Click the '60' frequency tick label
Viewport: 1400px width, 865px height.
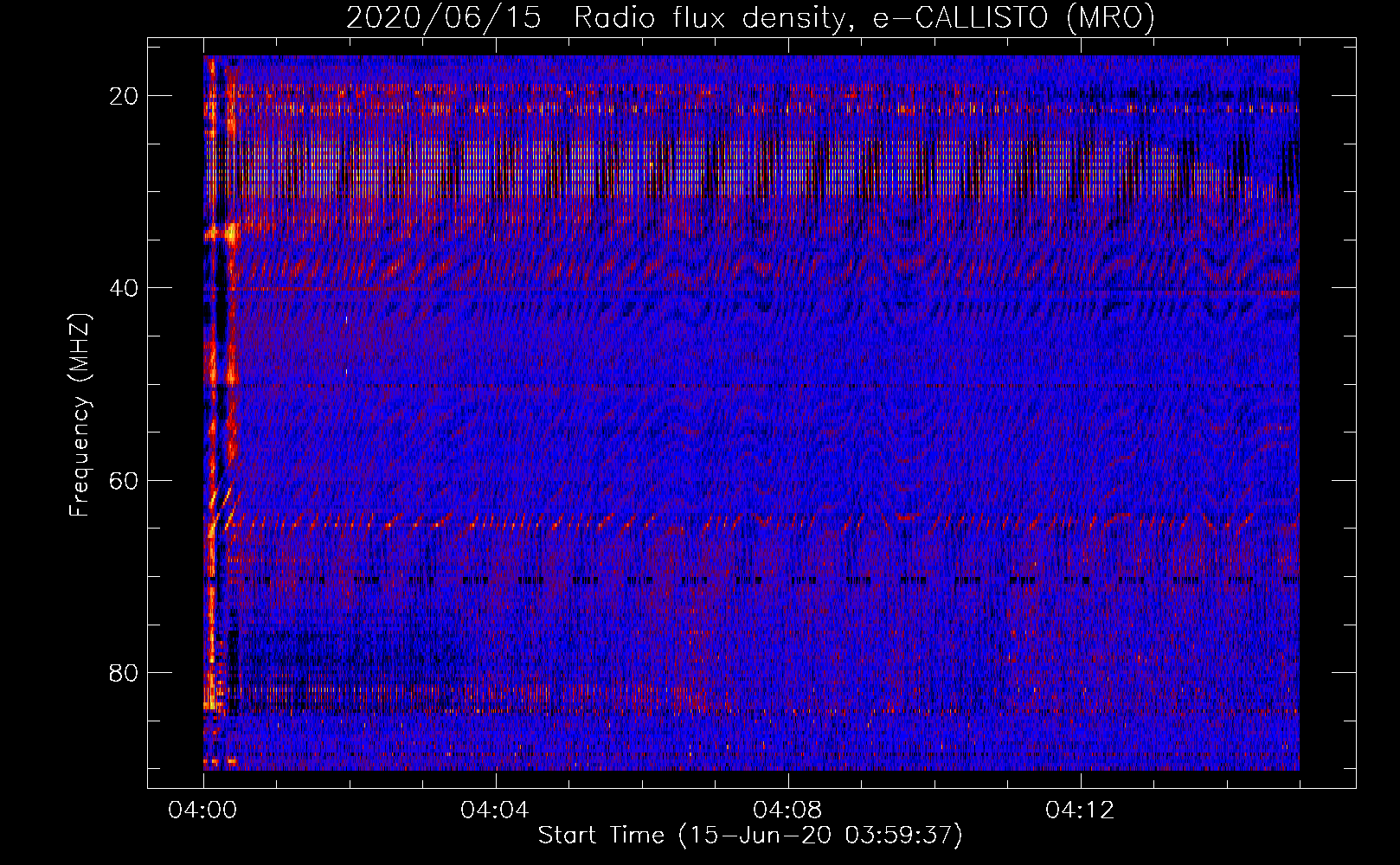coord(125,480)
